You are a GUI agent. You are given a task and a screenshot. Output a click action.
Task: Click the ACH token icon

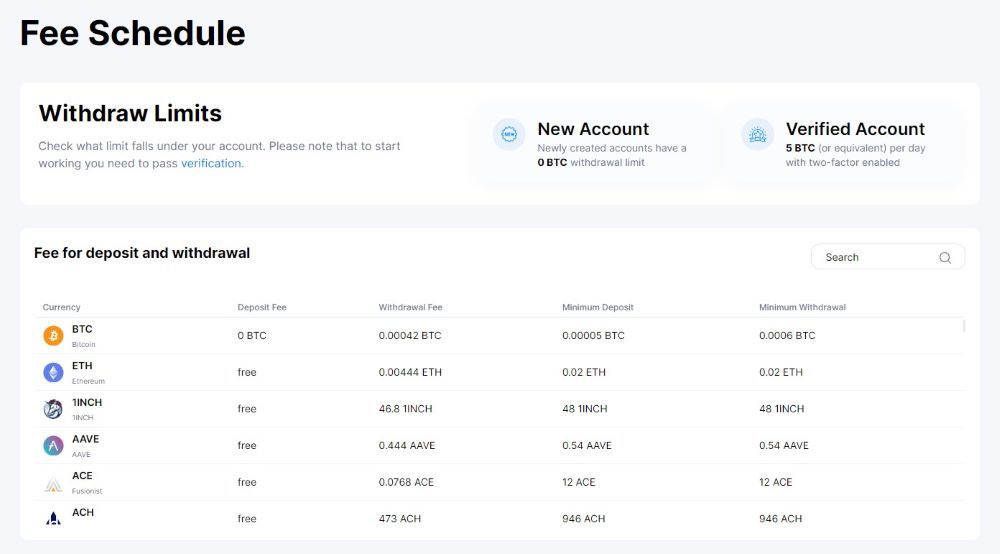[53, 518]
